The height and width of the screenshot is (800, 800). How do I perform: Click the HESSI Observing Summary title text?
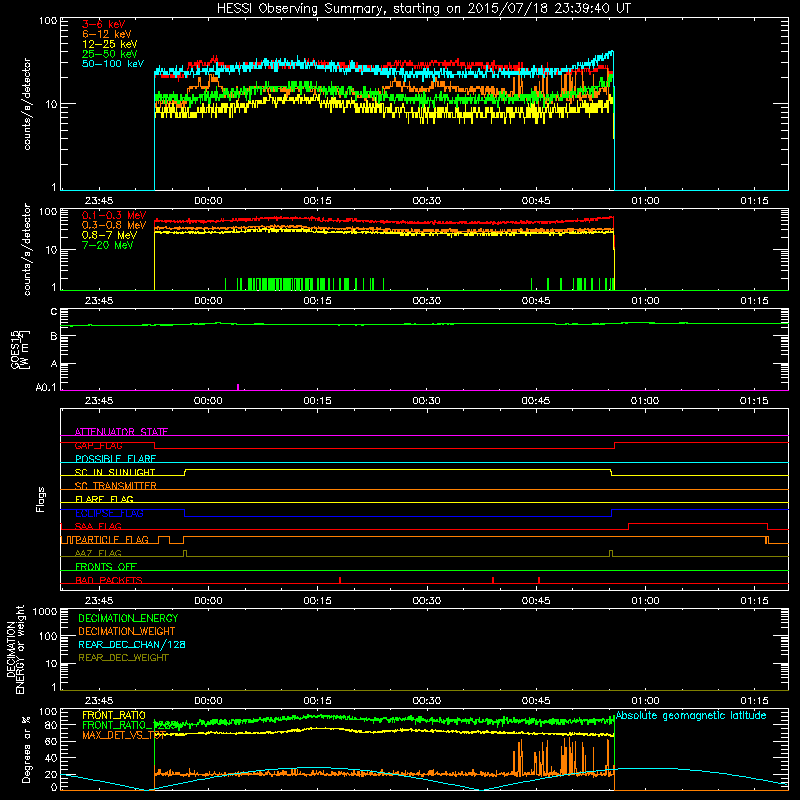tap(424, 9)
